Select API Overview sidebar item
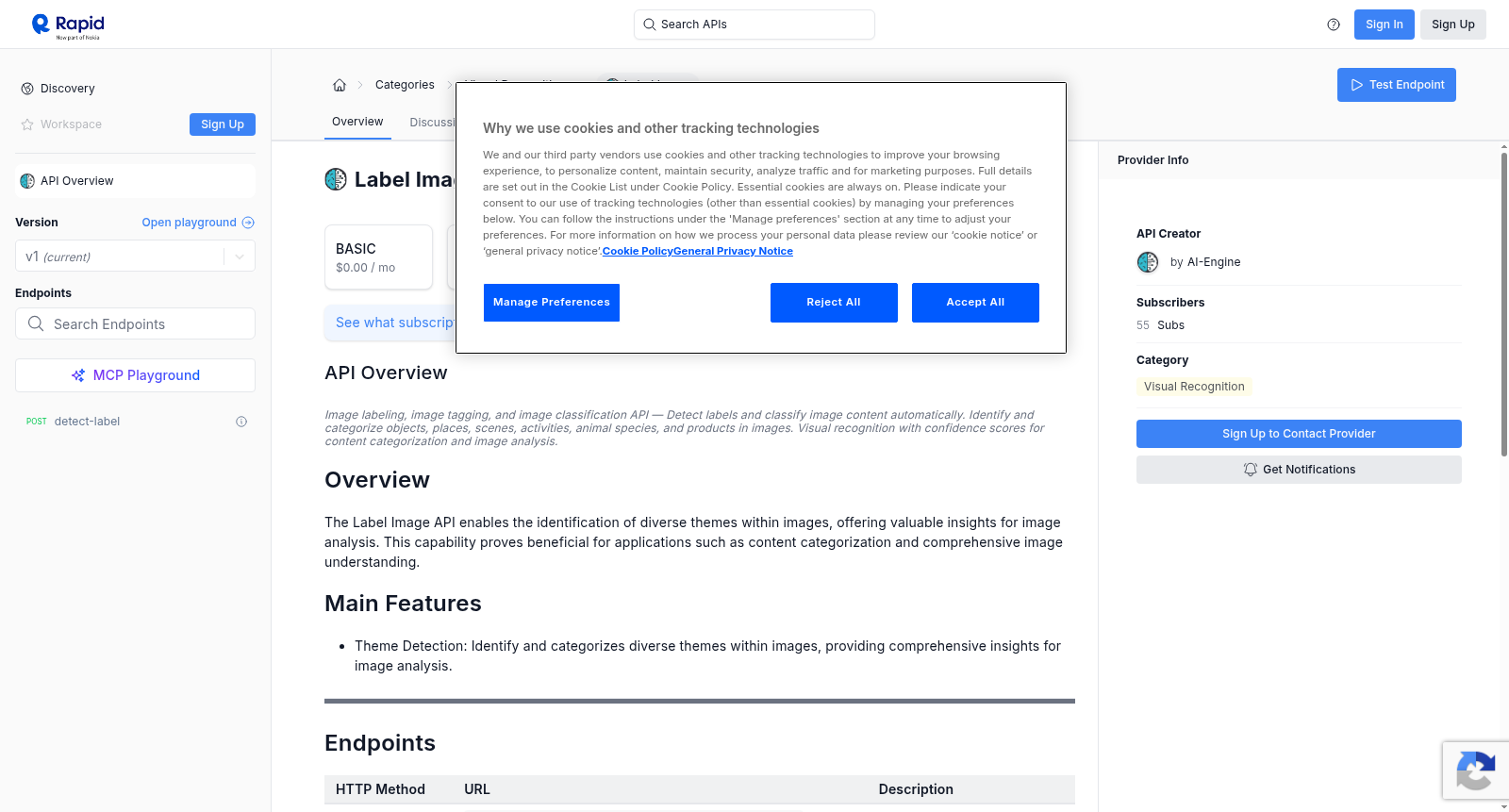Screen dimensions: 1509x812 pos(135,181)
